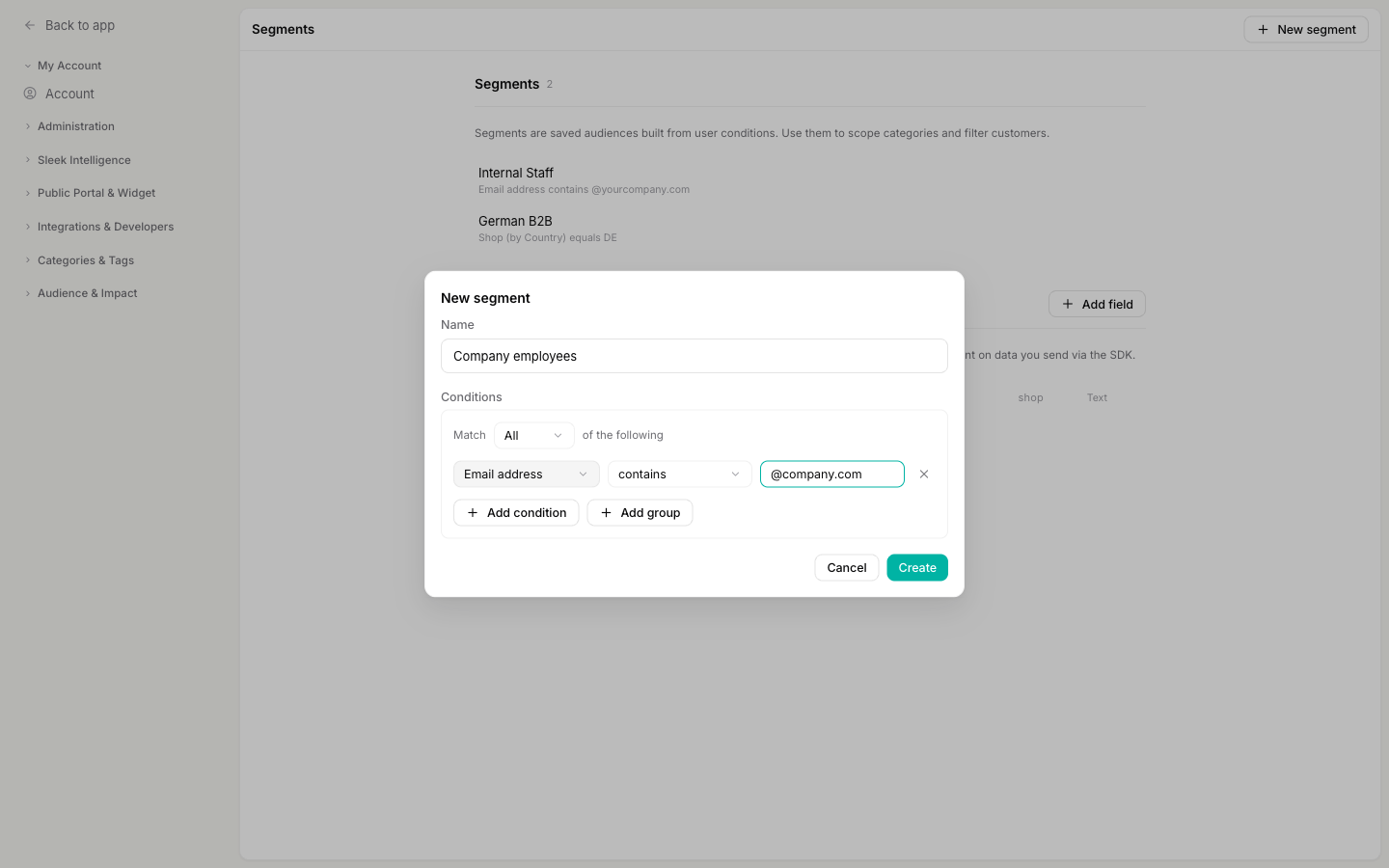Click the Account user avatar icon
Viewport: 1389px width, 868px height.
tap(30, 94)
